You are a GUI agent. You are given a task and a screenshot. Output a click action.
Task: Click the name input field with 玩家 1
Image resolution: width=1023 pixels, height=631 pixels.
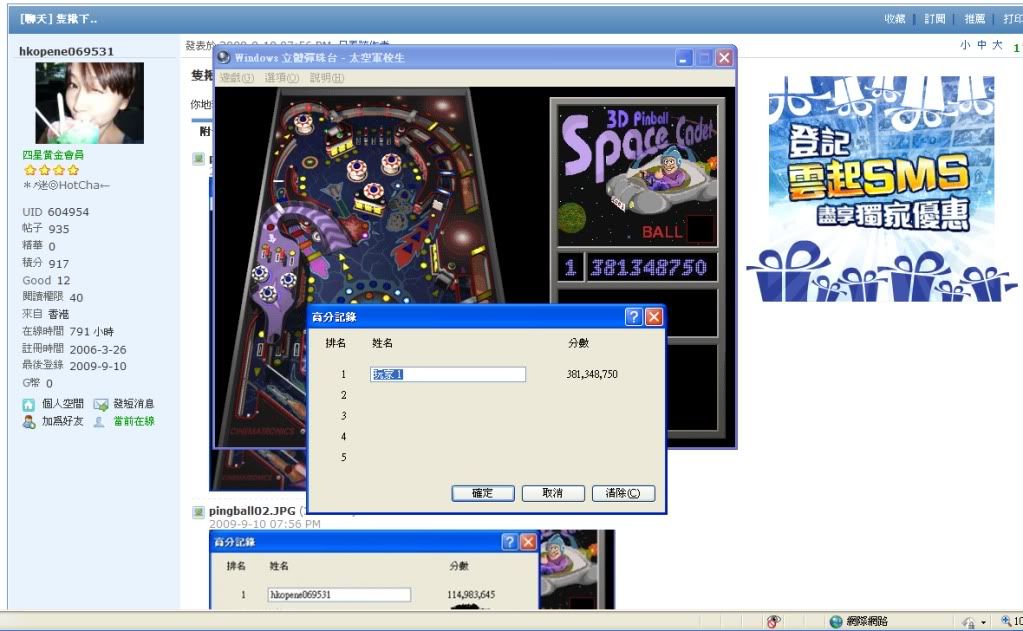click(448, 375)
